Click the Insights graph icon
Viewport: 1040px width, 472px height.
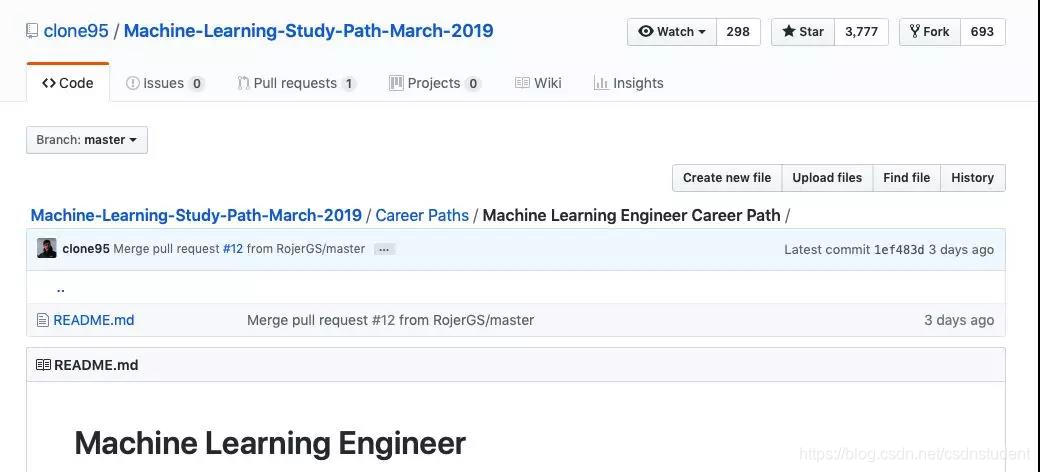click(x=601, y=83)
